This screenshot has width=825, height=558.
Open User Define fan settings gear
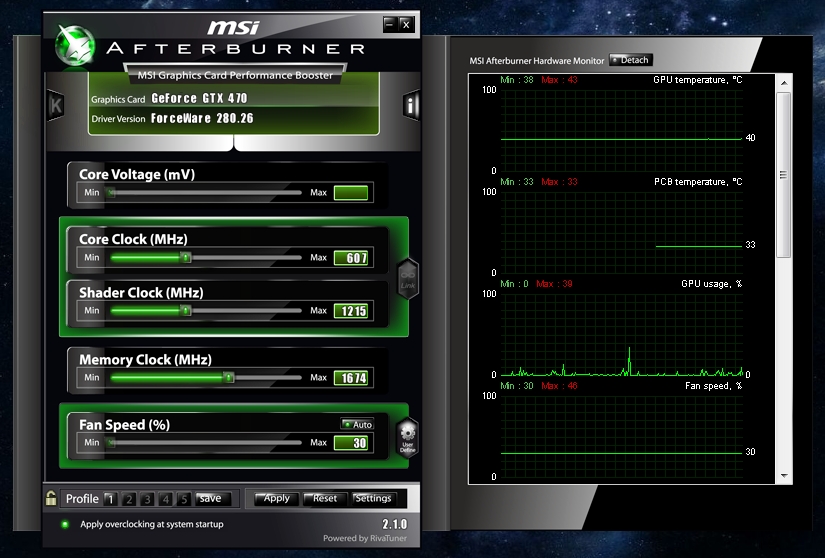coord(408,437)
